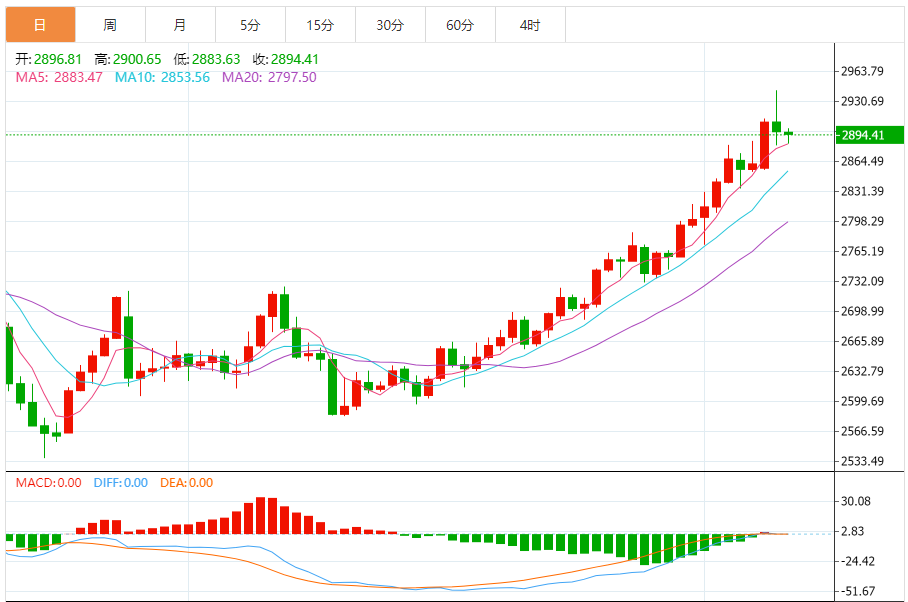Screen dimensions: 908x602
Task: Click the 2765.19 price axis label
Action: (x=862, y=251)
